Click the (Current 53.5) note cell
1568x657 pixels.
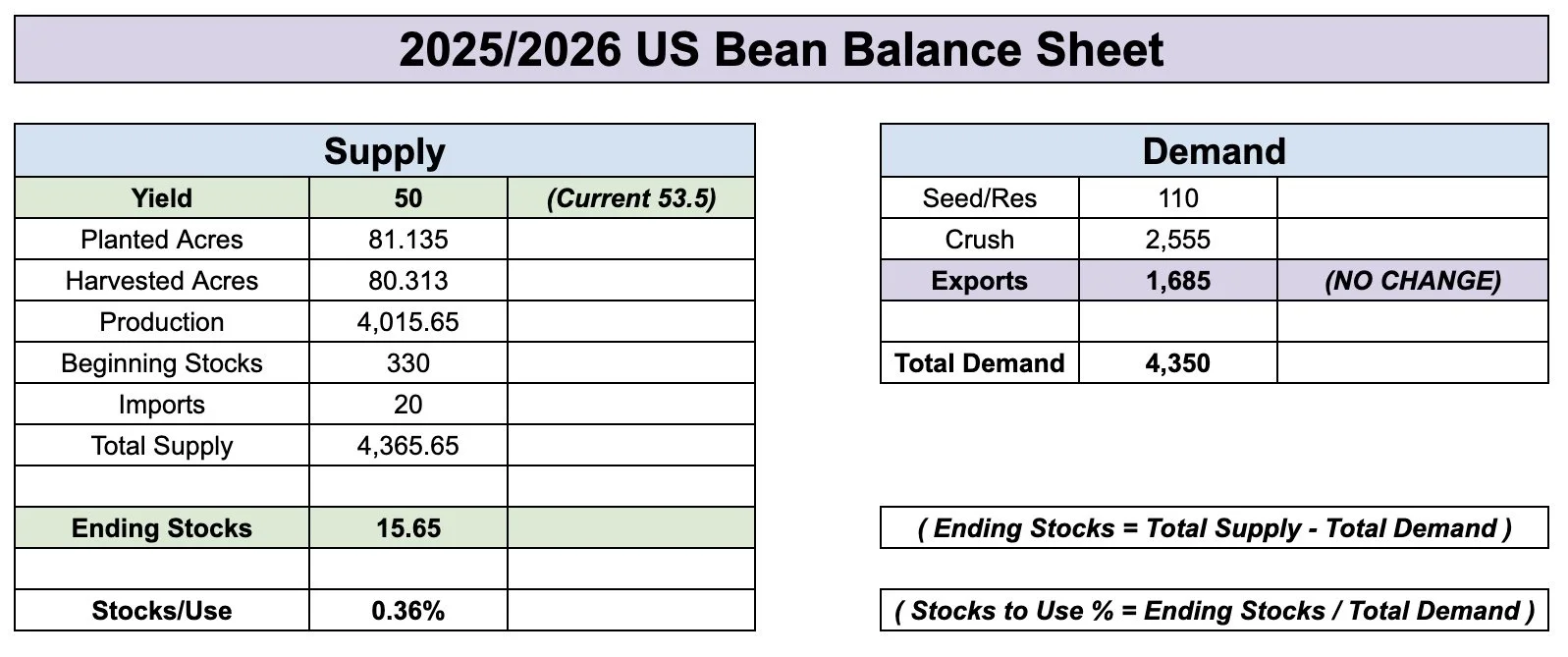(631, 198)
